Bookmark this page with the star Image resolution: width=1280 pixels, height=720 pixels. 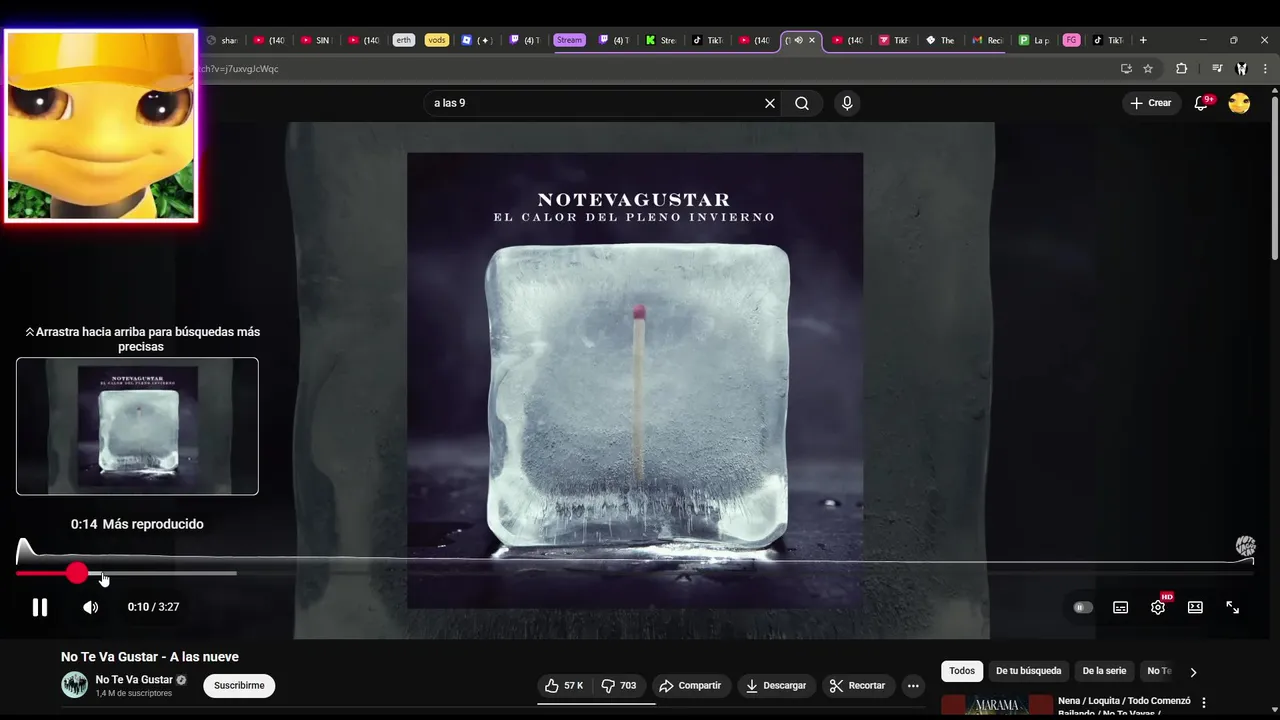(1148, 69)
